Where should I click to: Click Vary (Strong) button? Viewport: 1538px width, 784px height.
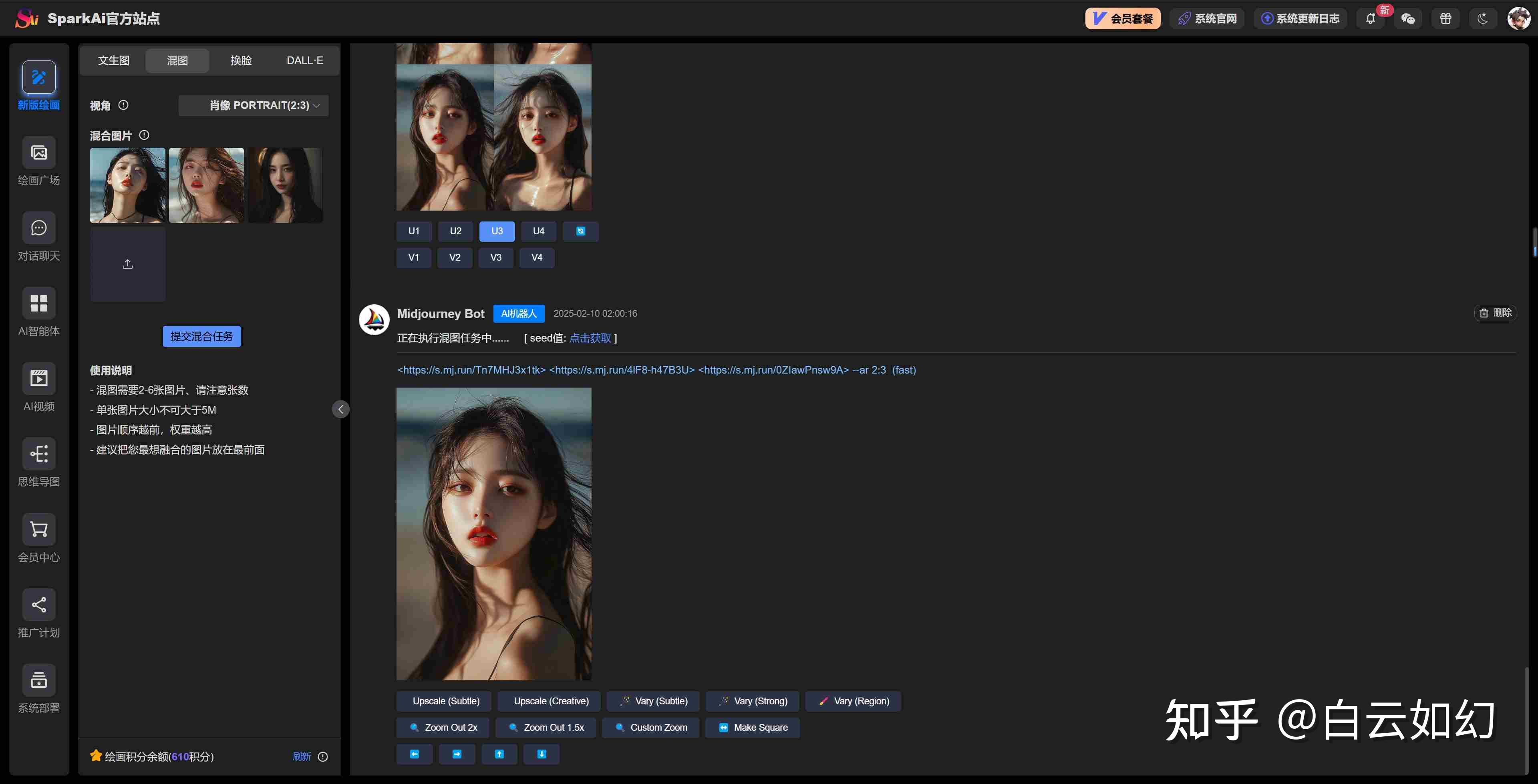pyautogui.click(x=752, y=701)
